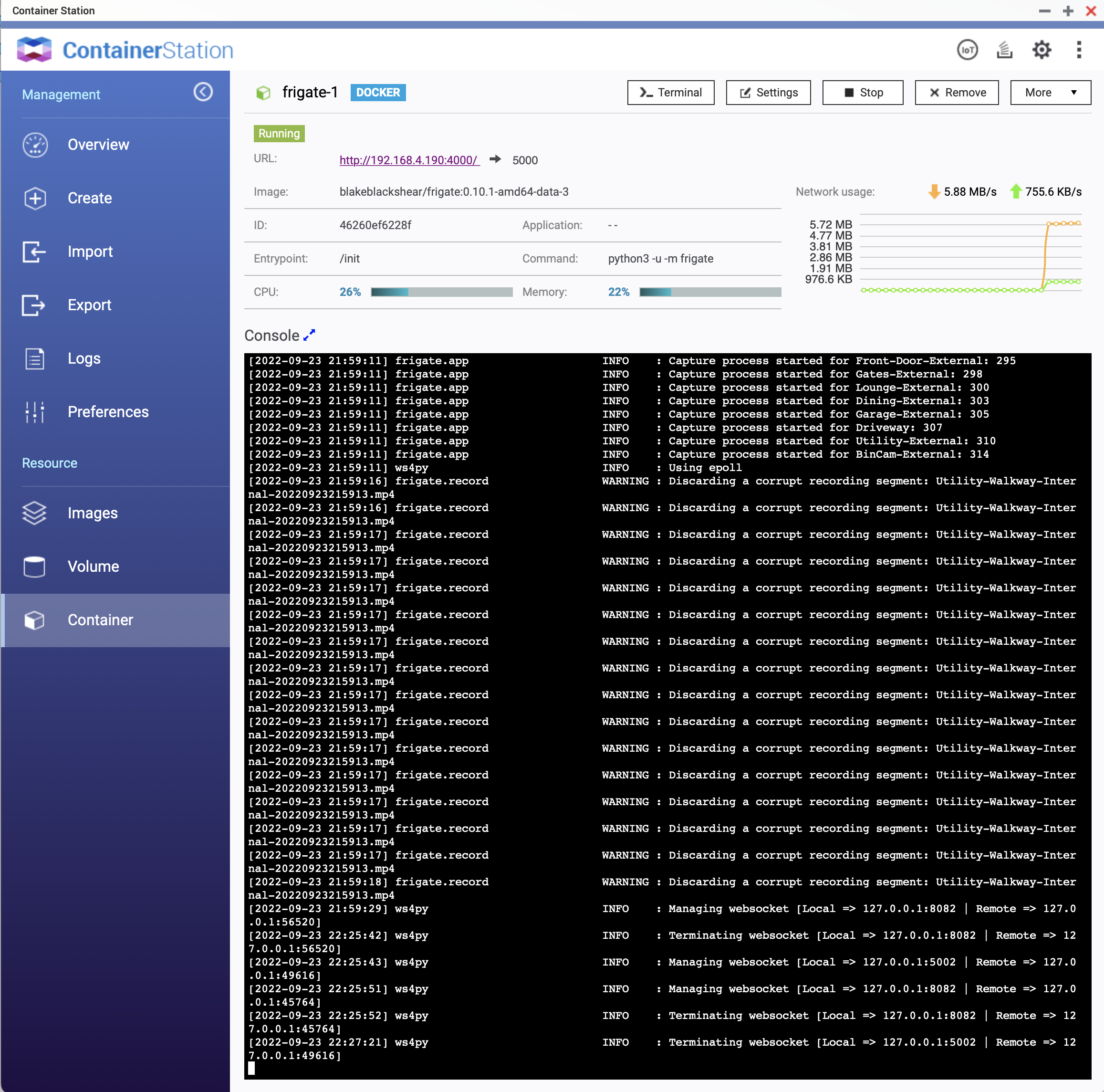The height and width of the screenshot is (1092, 1104).
Task: Expand the Console to full screen
Action: 309,335
